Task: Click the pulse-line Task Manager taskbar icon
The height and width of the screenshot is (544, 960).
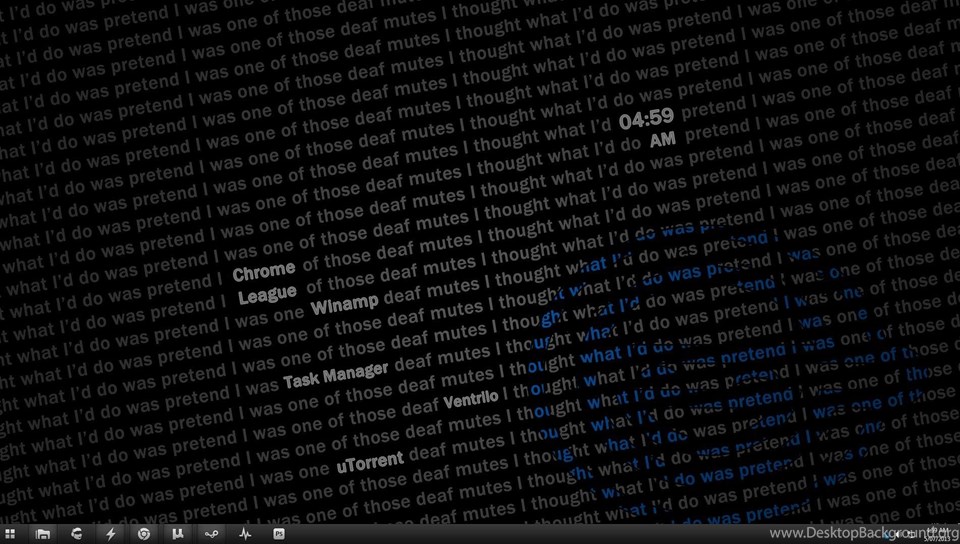Action: 245,534
